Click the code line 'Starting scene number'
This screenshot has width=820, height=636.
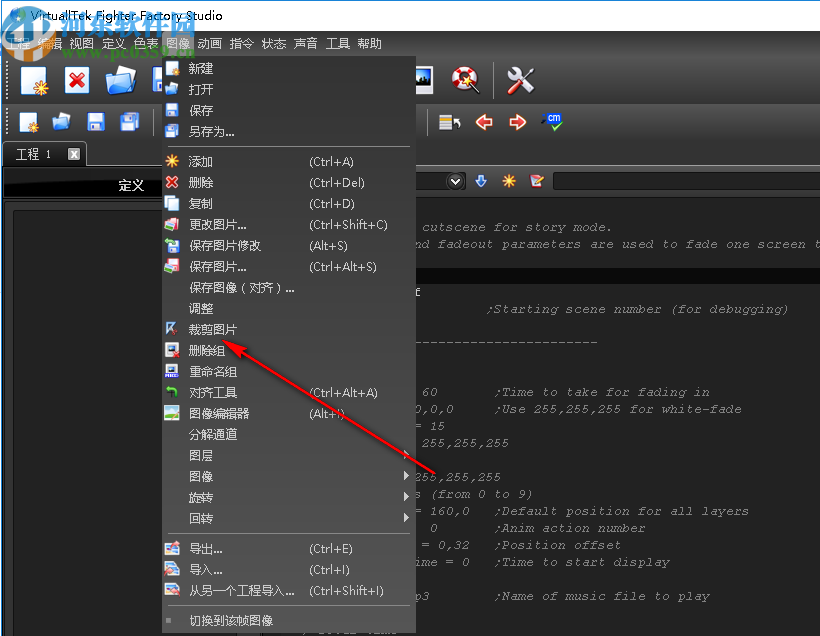pyautogui.click(x=637, y=310)
